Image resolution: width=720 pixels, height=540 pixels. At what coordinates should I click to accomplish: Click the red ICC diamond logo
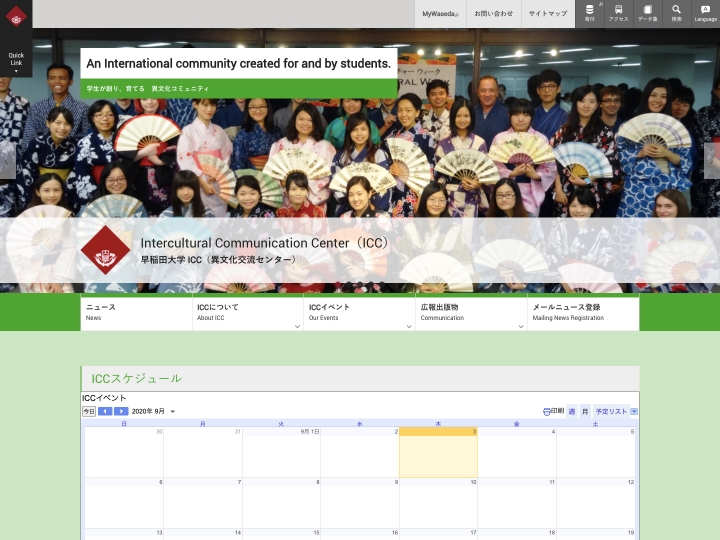(106, 250)
